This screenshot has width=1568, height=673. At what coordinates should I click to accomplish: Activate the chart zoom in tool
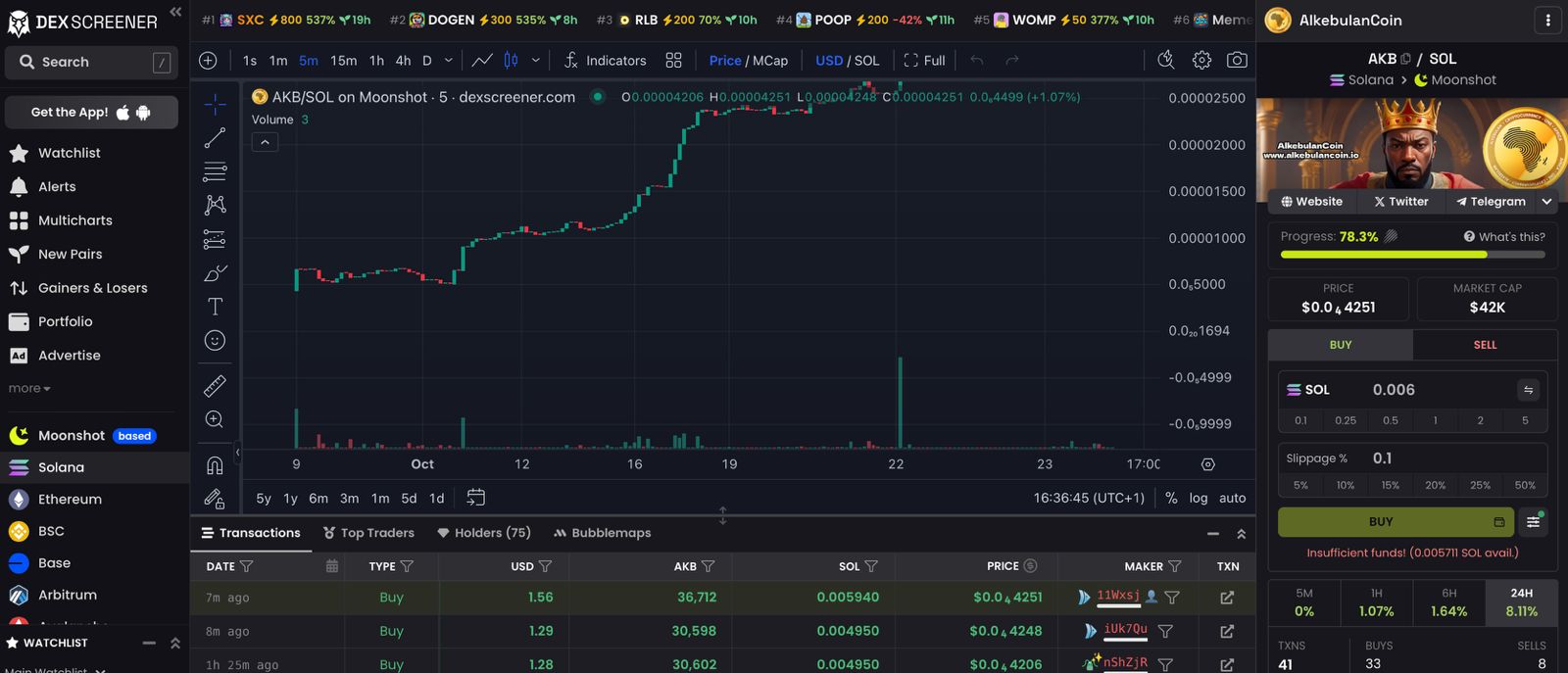215,419
